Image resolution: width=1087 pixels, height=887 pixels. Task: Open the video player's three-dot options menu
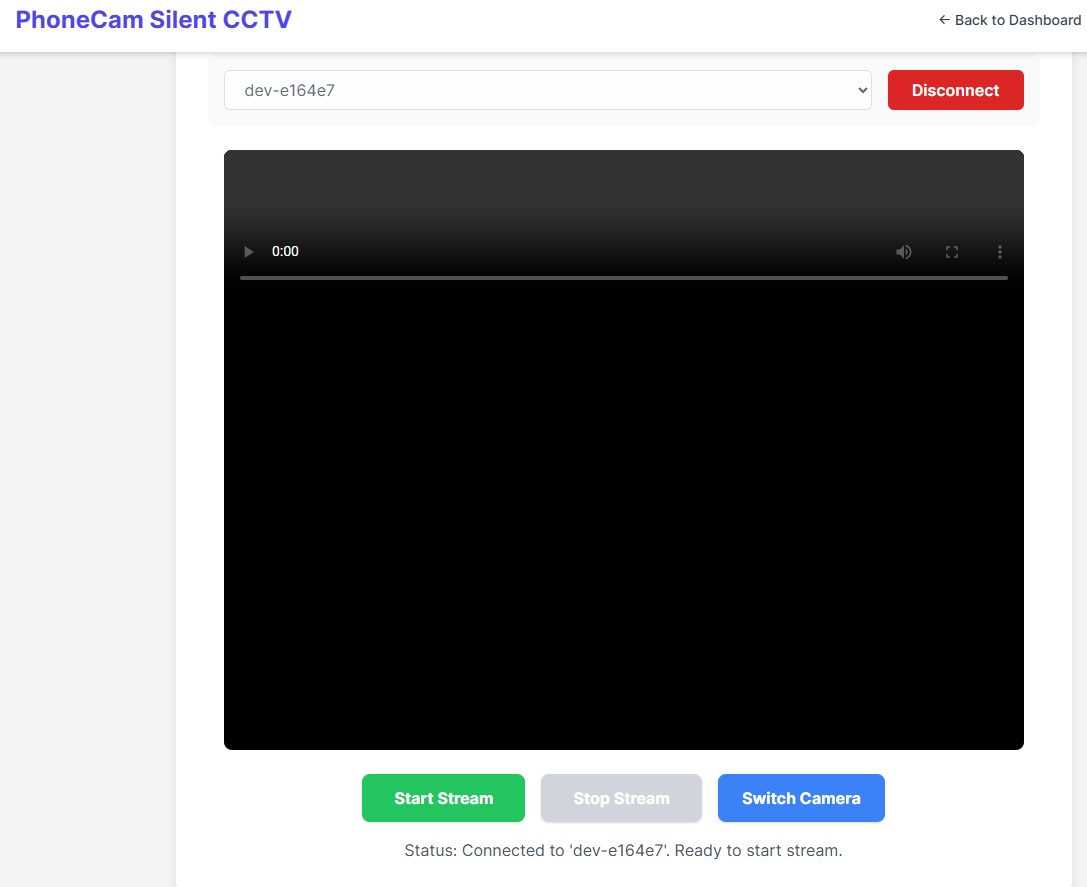click(x=999, y=251)
